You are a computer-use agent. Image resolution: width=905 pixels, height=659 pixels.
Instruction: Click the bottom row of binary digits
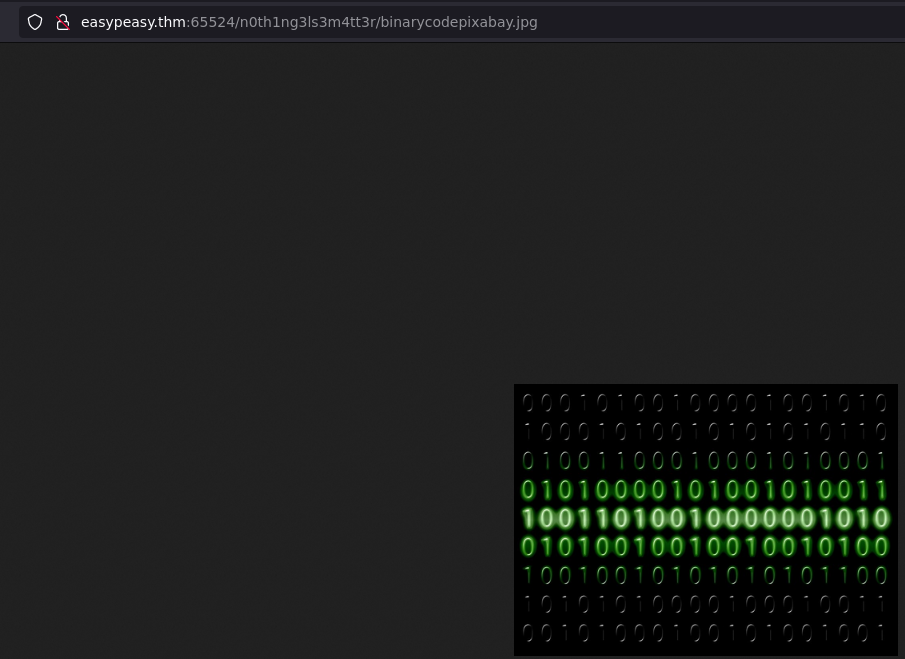[705, 633]
